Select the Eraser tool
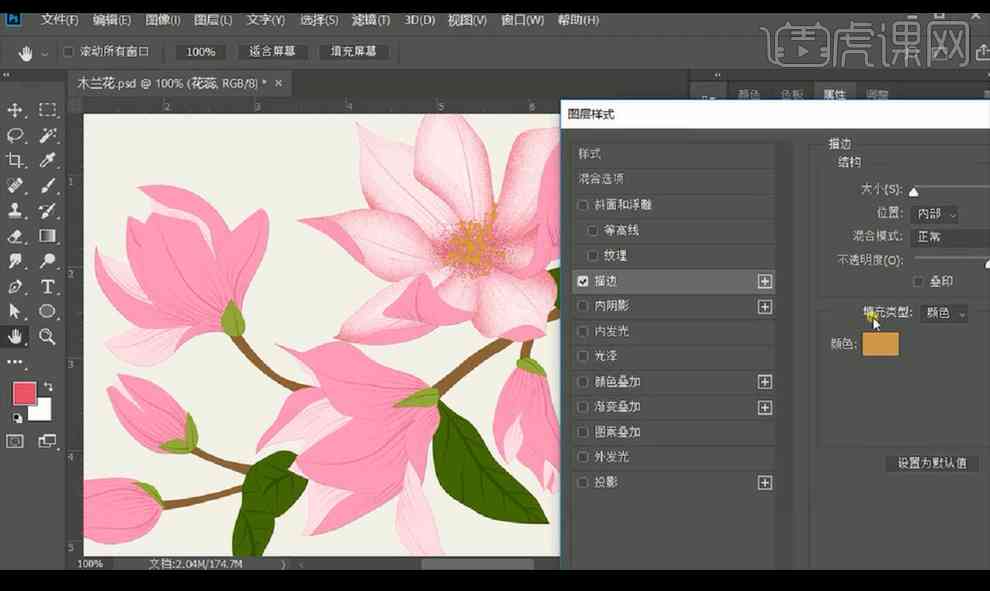The height and width of the screenshot is (591, 990). click(15, 236)
